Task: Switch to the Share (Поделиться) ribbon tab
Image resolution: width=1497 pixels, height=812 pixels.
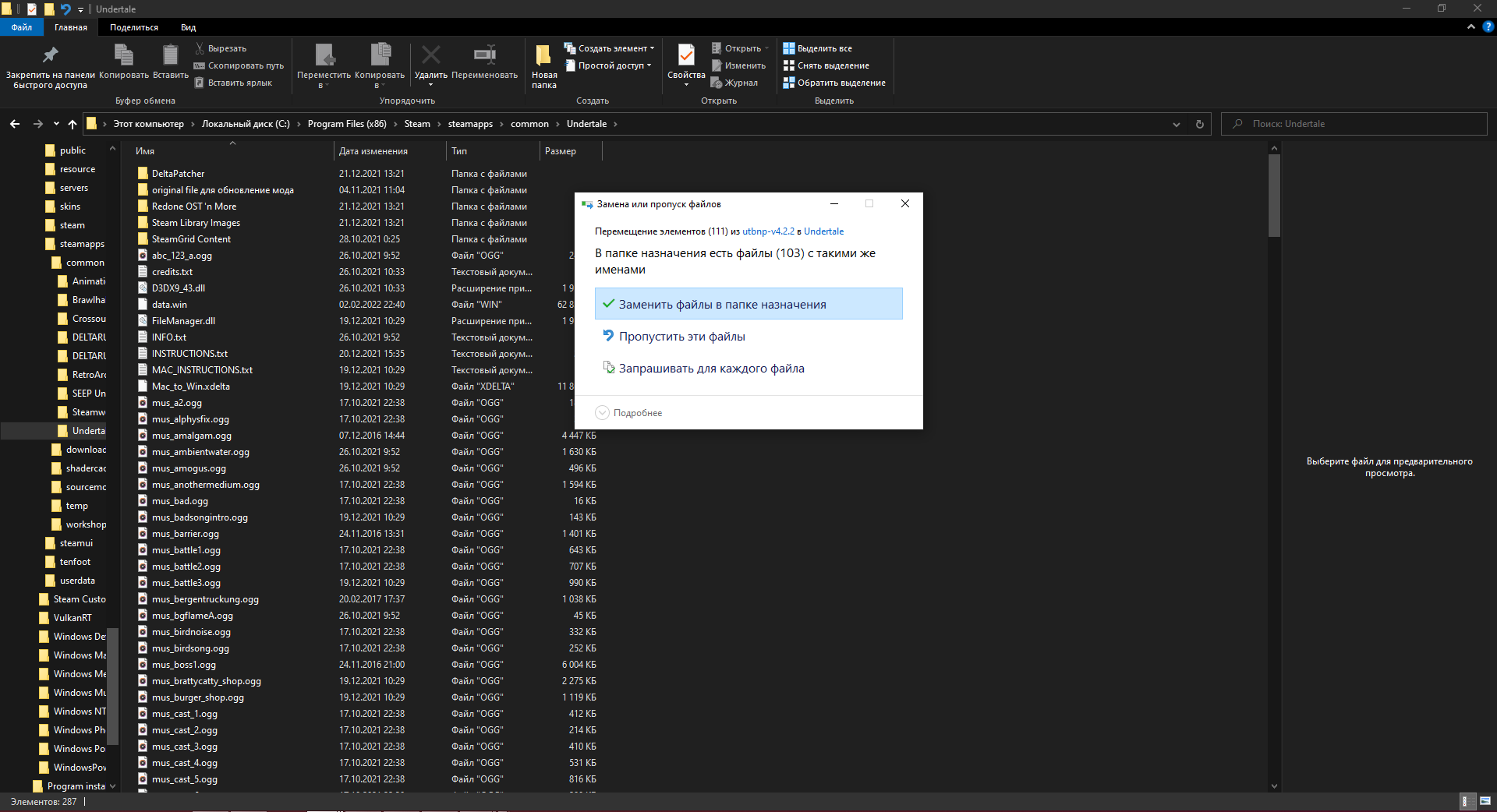Action: pos(134,27)
